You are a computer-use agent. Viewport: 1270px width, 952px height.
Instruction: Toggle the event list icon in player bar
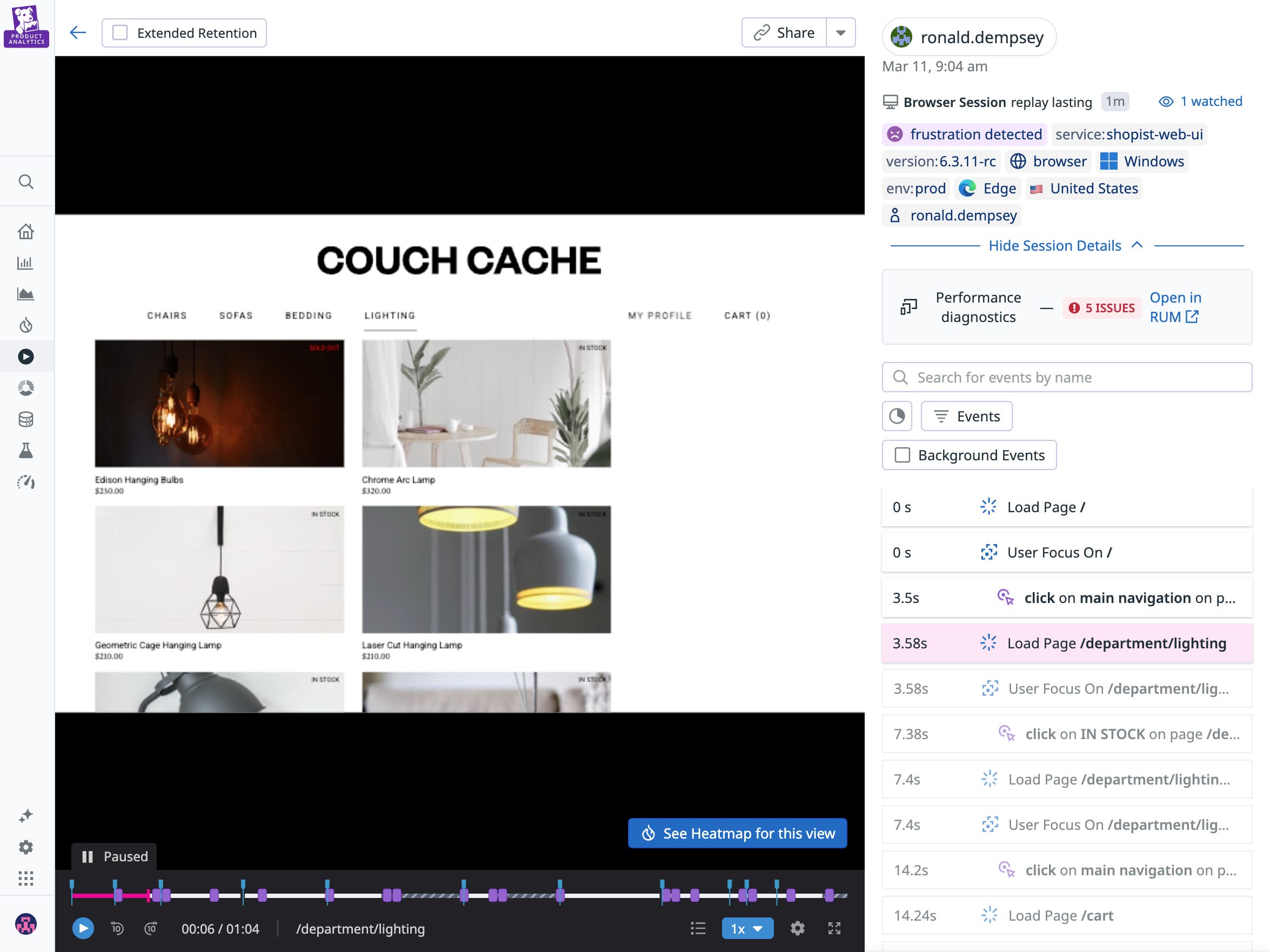[698, 928]
